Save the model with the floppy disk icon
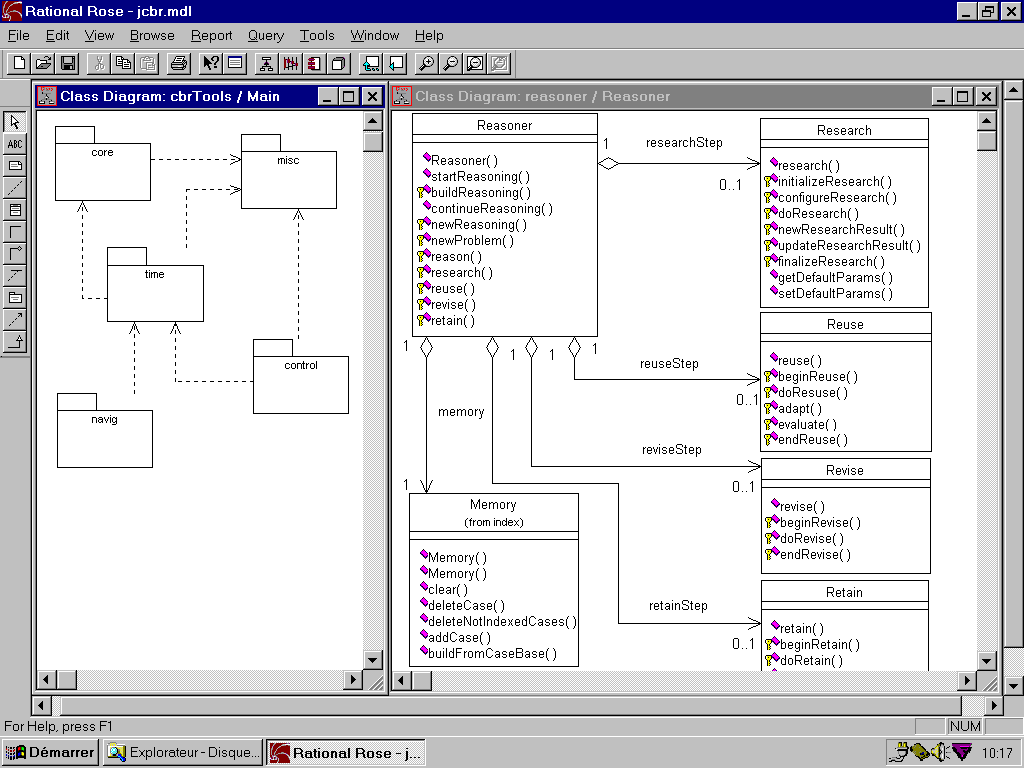Image resolution: width=1024 pixels, height=768 pixels. pos(68,63)
